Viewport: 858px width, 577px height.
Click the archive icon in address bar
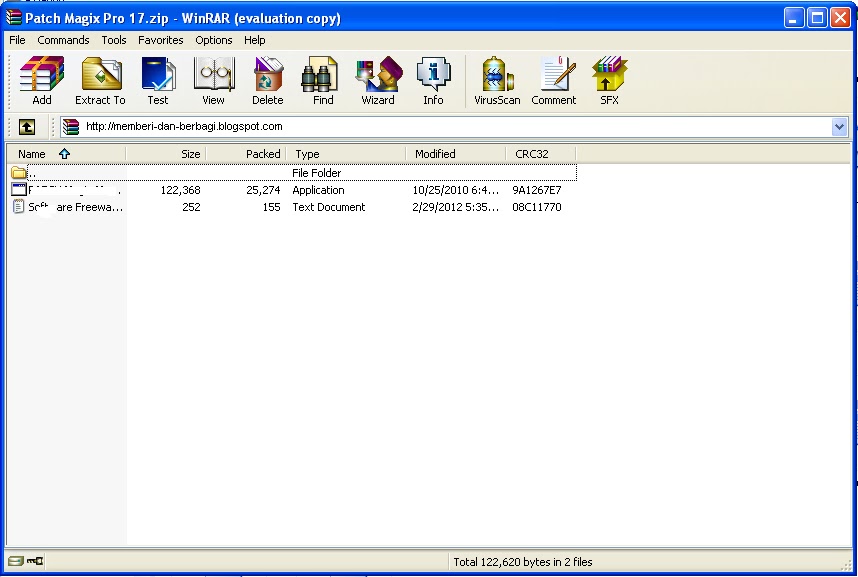coord(71,126)
